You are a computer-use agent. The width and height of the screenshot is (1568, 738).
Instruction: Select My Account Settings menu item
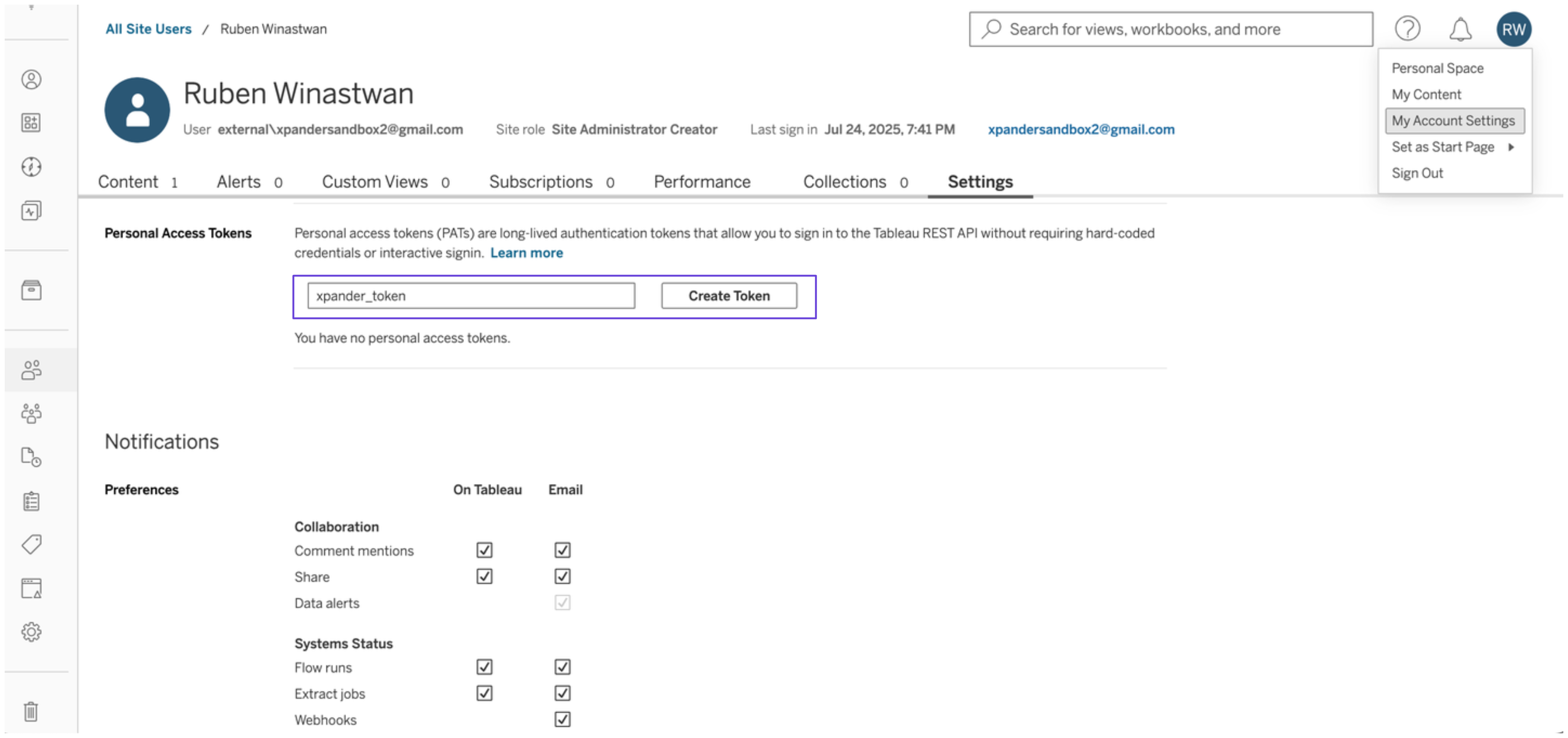click(1454, 120)
